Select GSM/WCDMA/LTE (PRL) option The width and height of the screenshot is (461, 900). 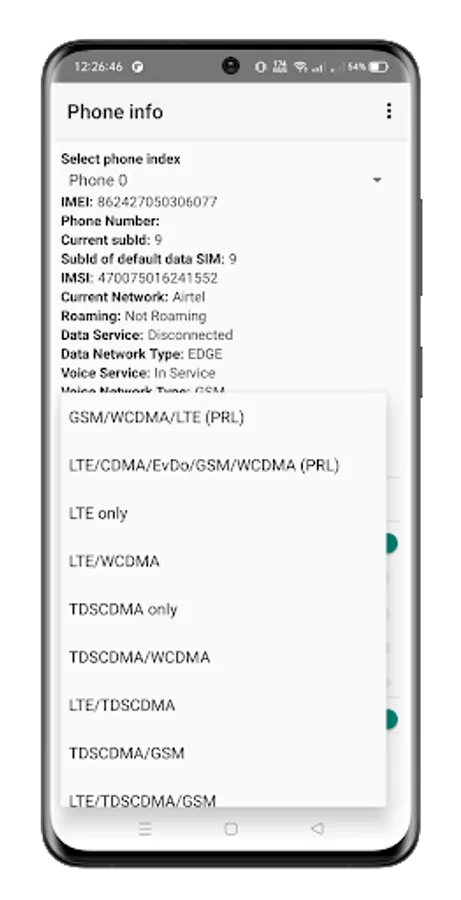(223, 417)
